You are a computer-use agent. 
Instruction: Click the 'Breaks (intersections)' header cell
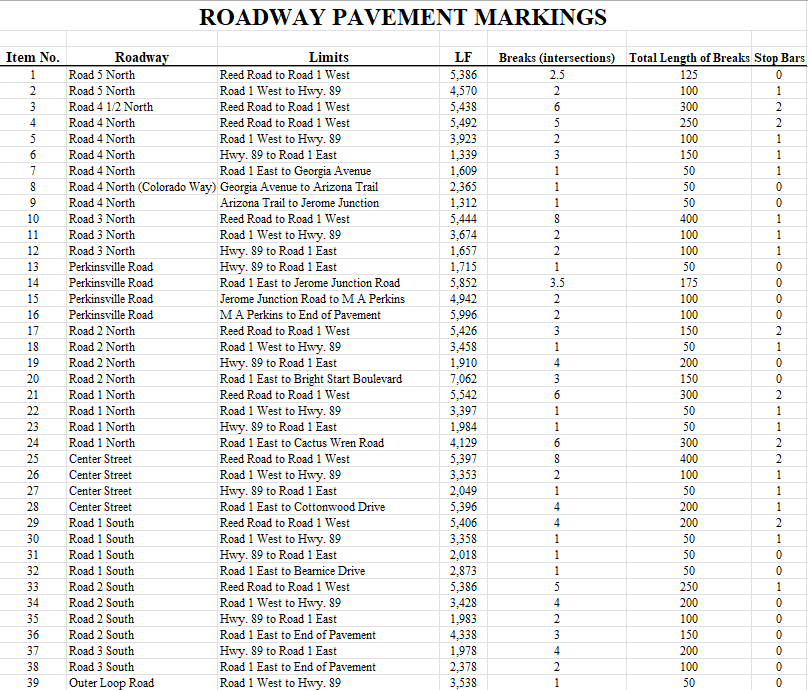[557, 58]
